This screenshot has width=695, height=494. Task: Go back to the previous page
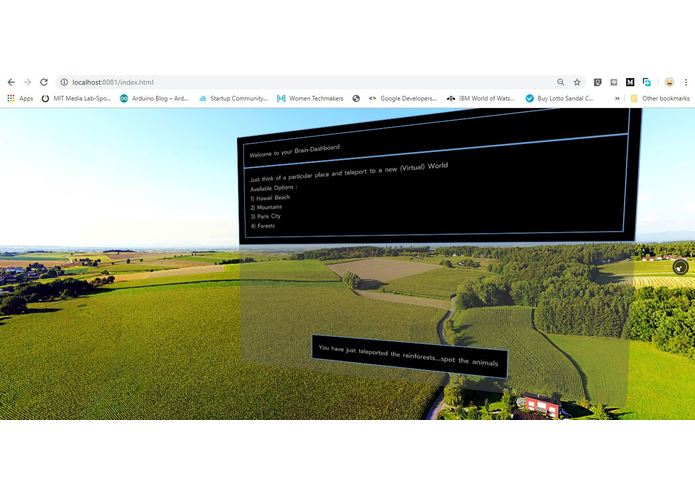click(11, 82)
